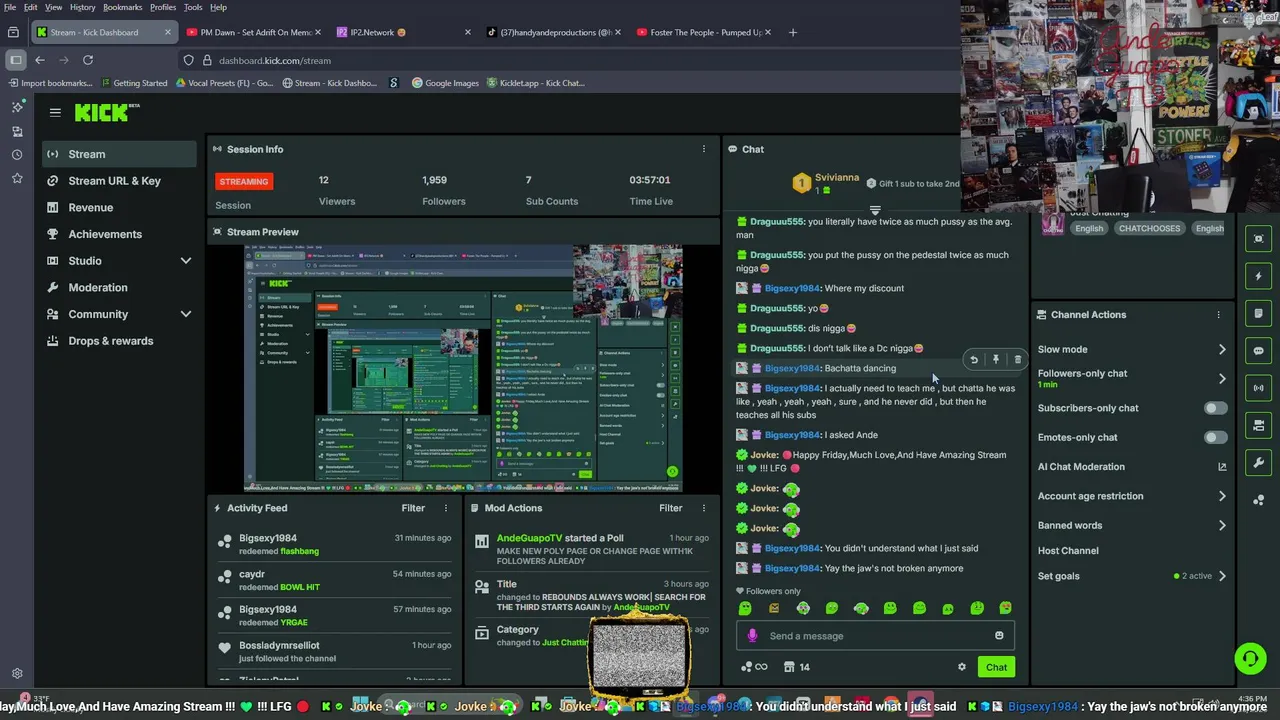Go to Revenue page
The image size is (1280, 720).
[x=119, y=207]
